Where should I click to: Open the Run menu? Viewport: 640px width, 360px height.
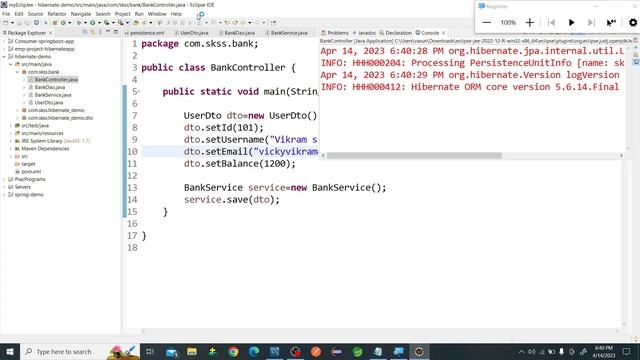(x=139, y=14)
